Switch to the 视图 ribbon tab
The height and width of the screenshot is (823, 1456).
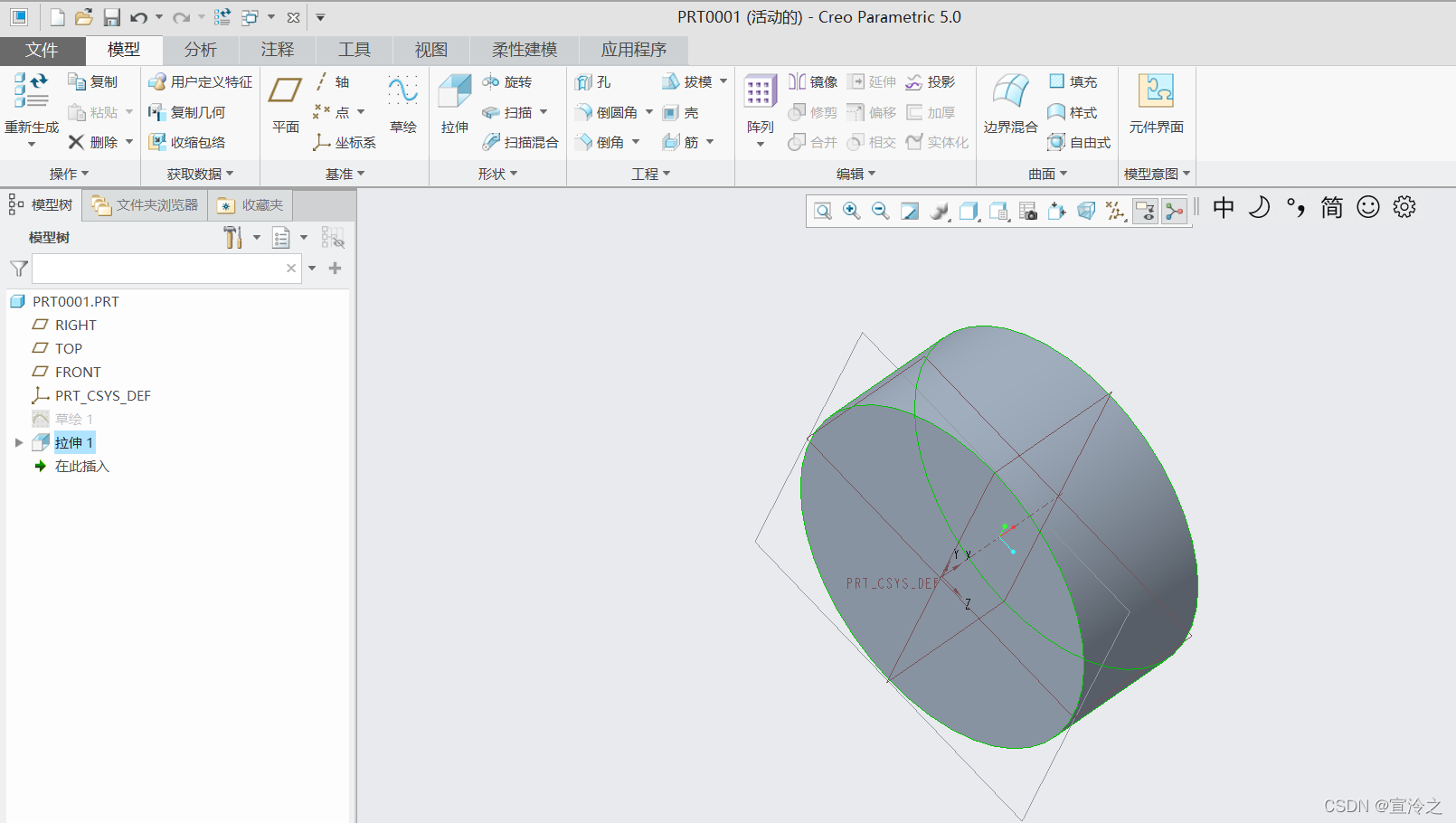(431, 50)
